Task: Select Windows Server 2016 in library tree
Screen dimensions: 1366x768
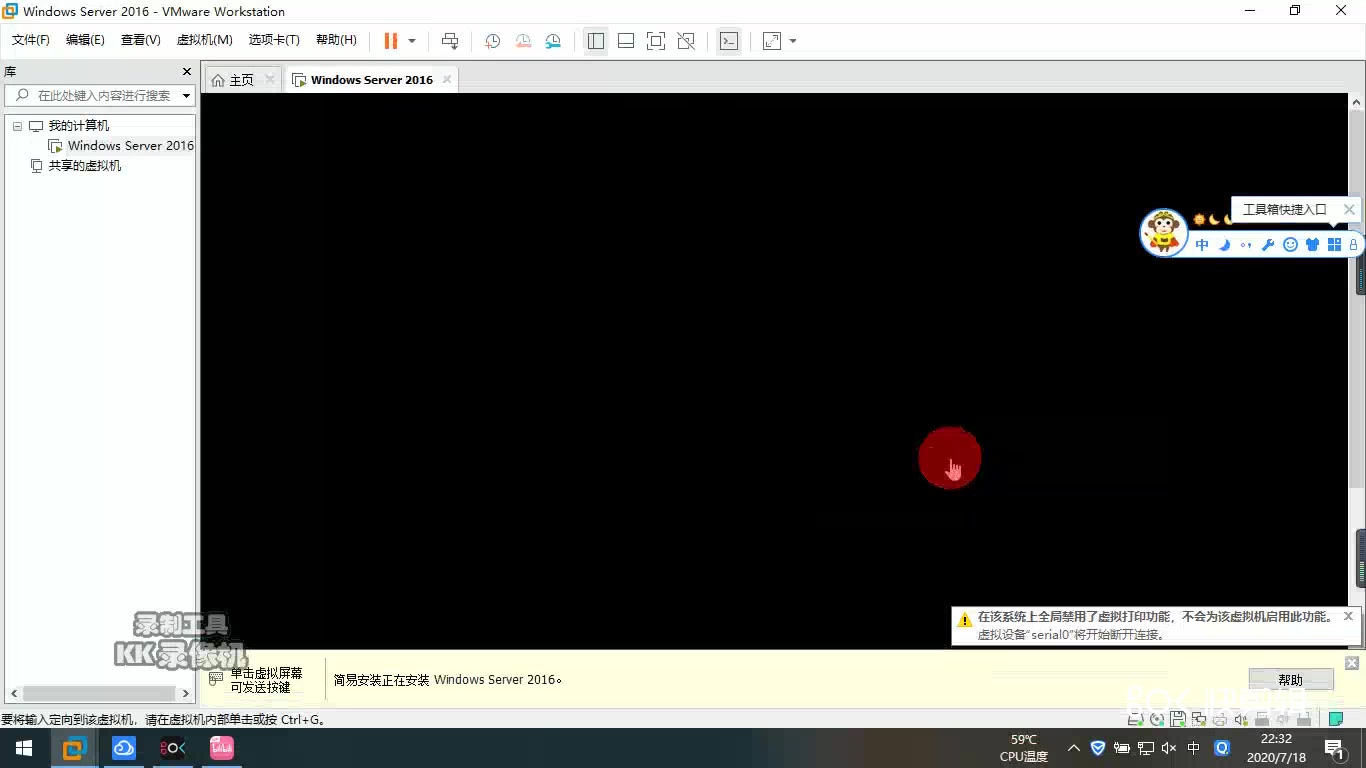Action: pyautogui.click(x=131, y=146)
